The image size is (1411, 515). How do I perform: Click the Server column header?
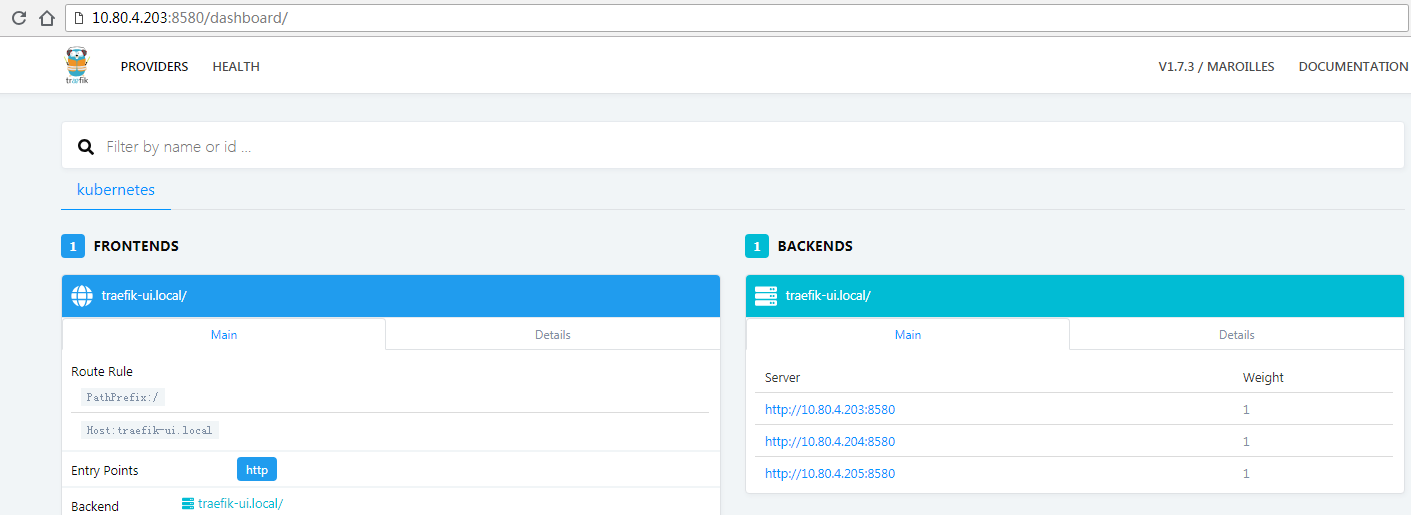[x=782, y=378]
